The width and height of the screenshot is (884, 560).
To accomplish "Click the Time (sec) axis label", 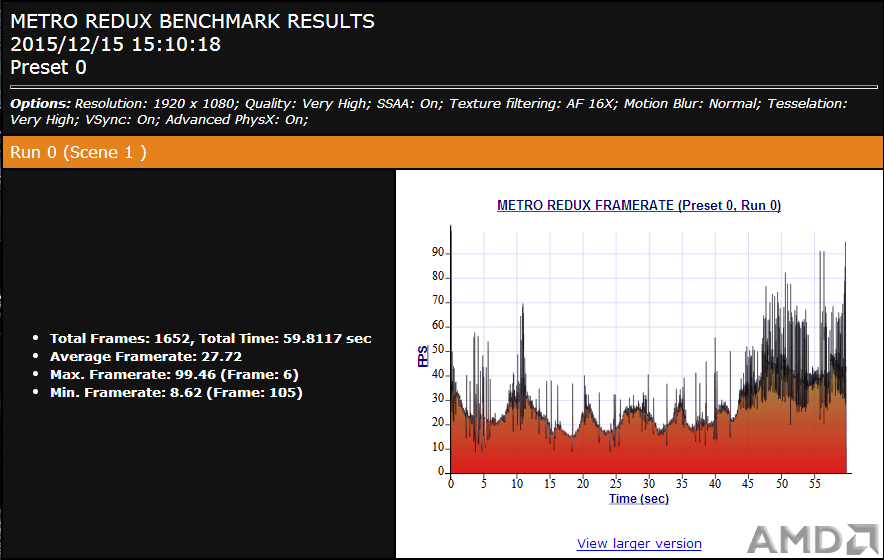I will (x=639, y=499).
